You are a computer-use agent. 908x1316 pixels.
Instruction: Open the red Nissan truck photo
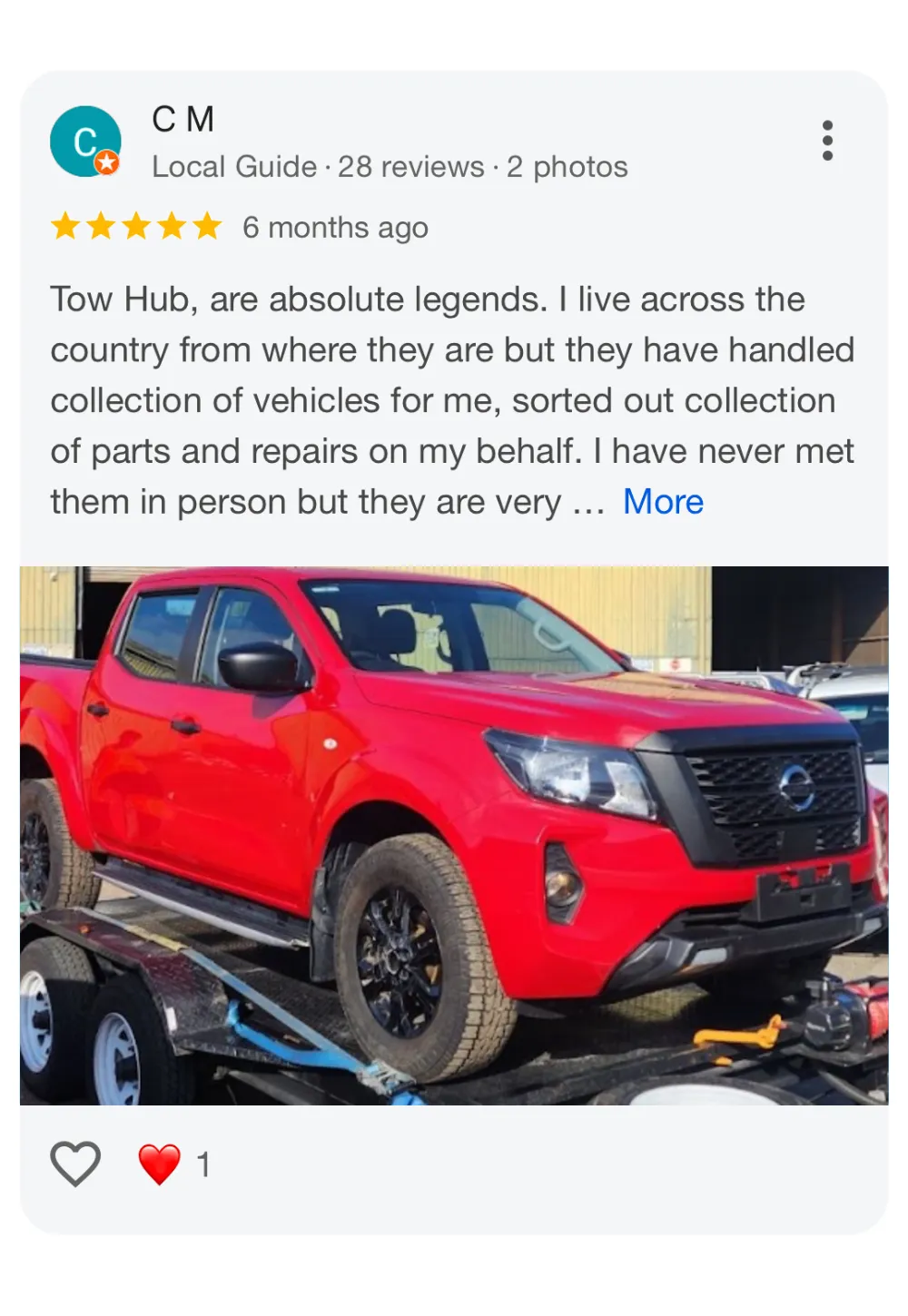click(x=454, y=836)
